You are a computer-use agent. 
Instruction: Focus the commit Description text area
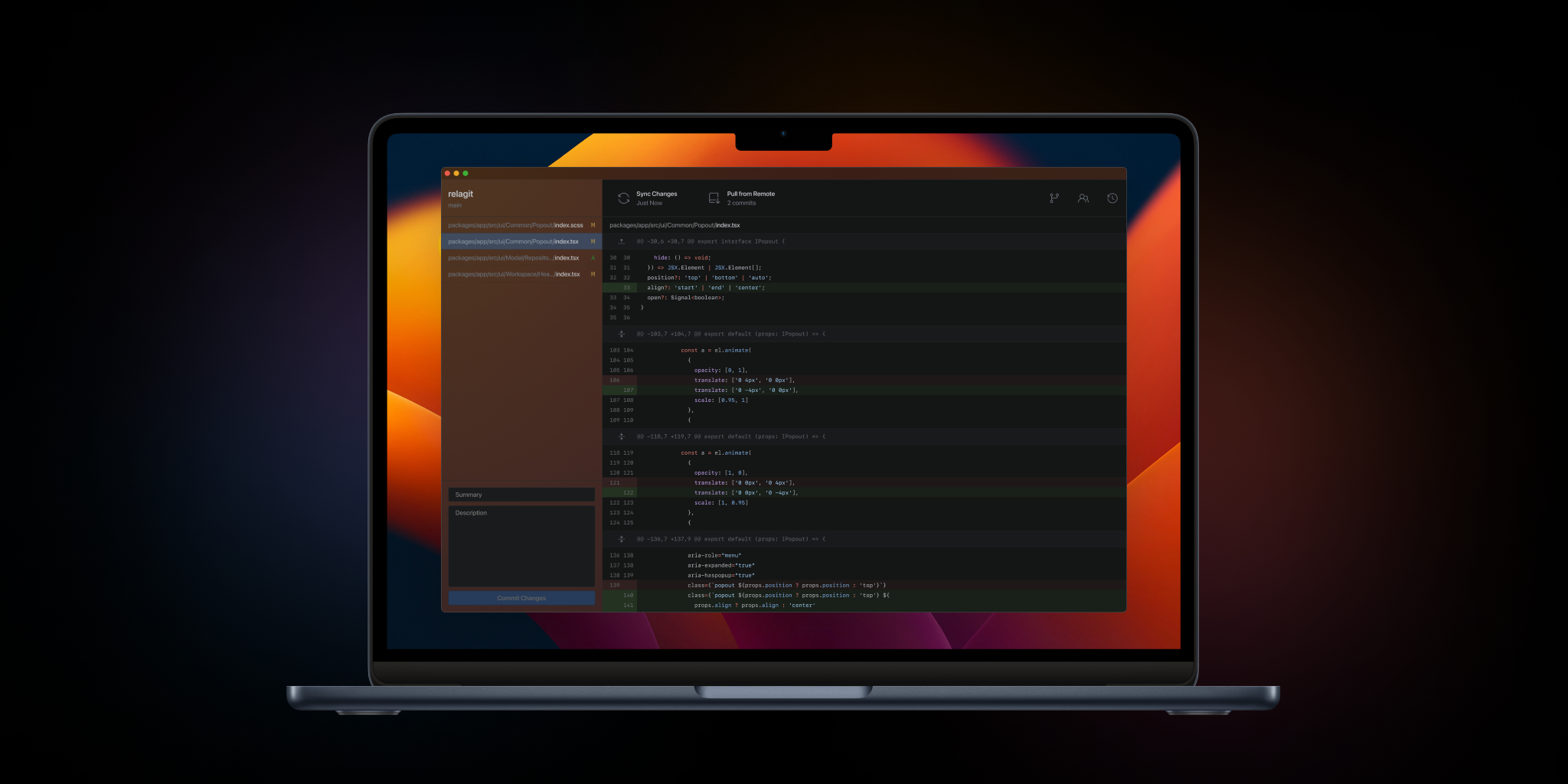tap(521, 546)
